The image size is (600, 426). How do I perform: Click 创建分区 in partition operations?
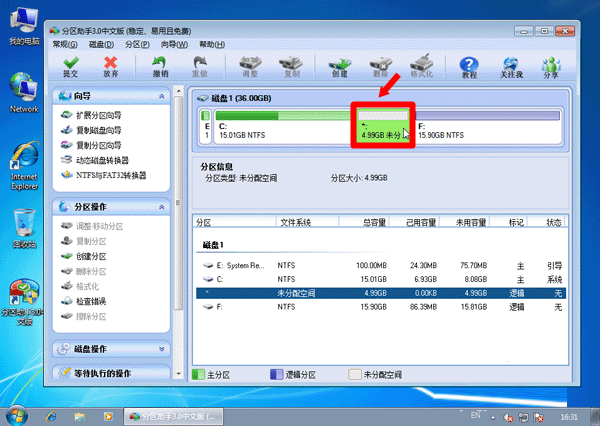point(90,257)
